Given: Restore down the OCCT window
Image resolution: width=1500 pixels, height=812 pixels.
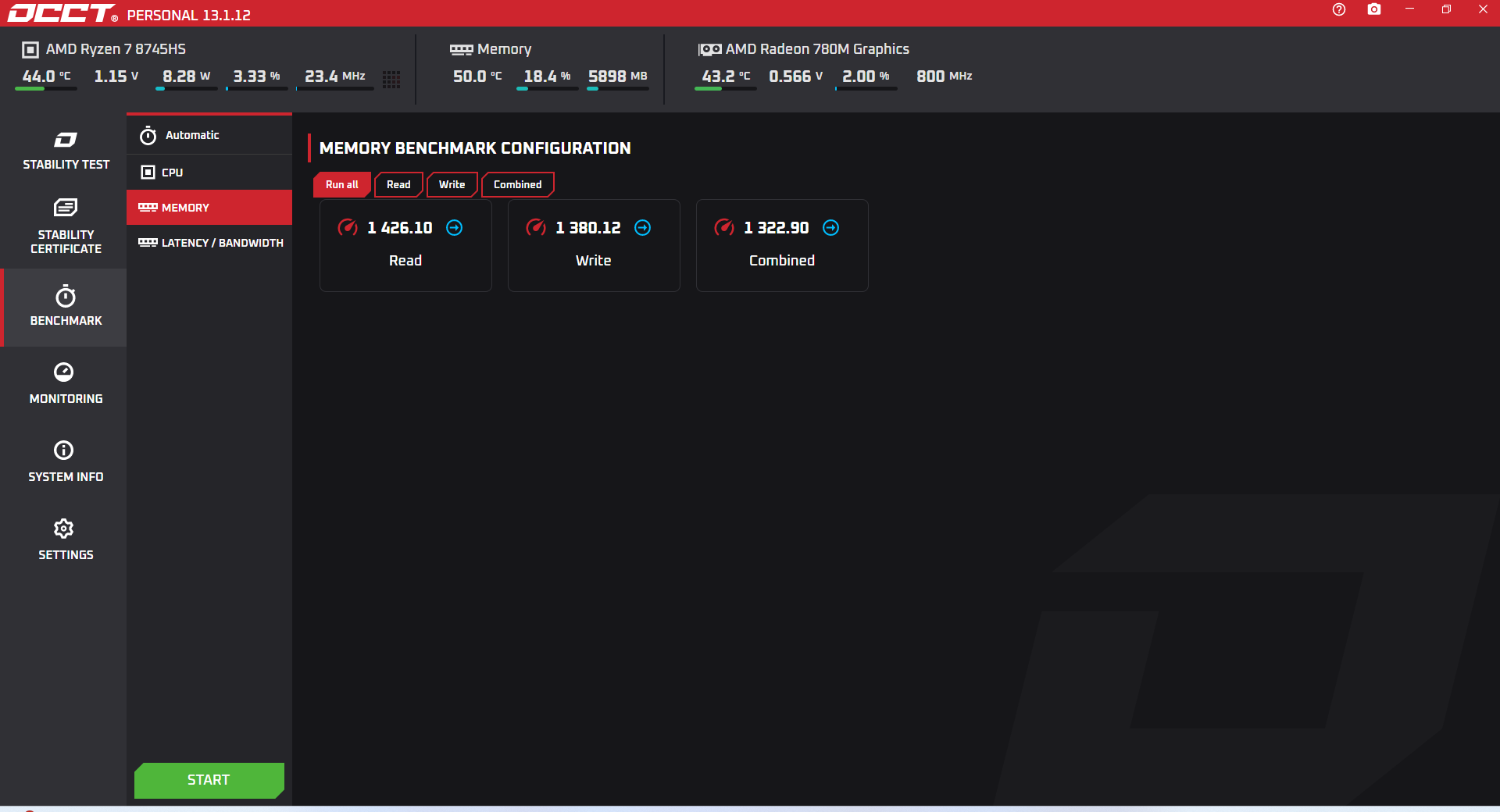Looking at the screenshot, I should coord(1446,9).
